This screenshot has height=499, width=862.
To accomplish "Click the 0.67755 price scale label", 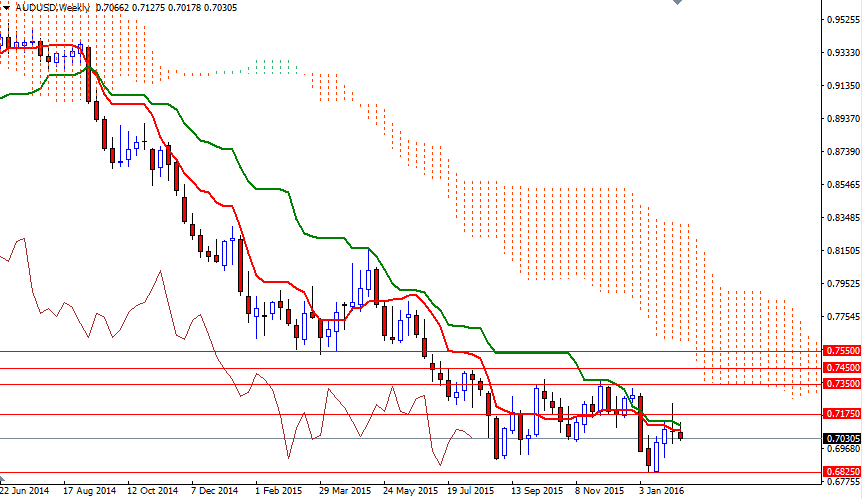I will pyautogui.click(x=843, y=482).
